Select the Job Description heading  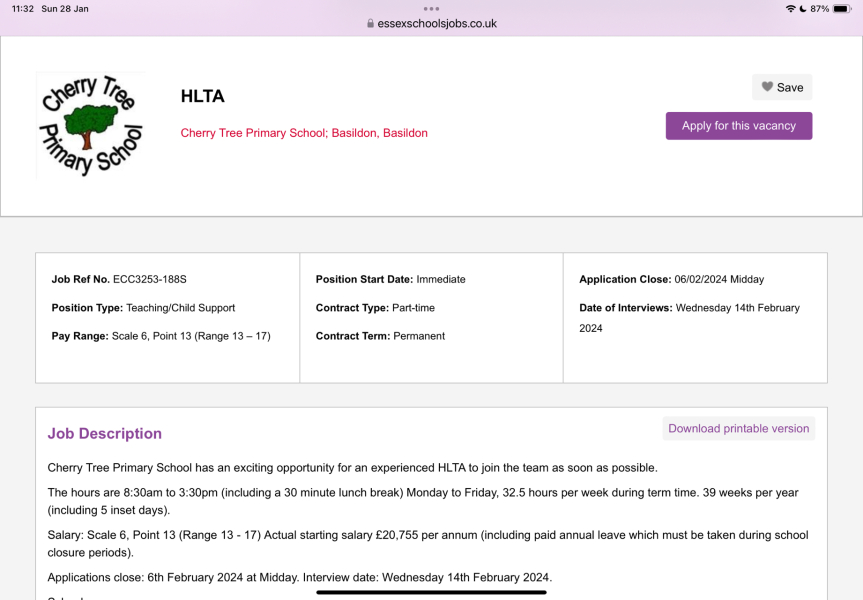[x=104, y=433]
